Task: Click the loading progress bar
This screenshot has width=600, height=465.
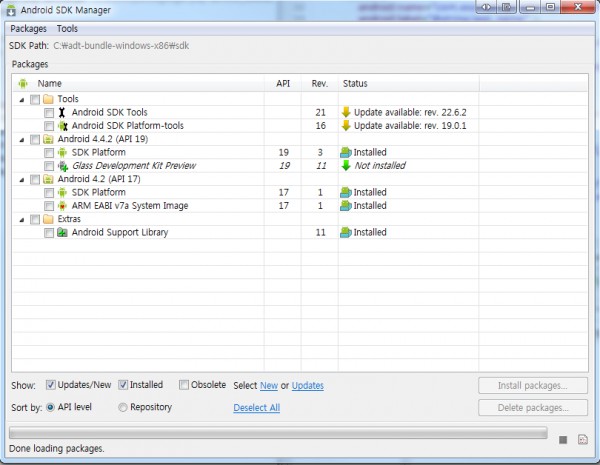Action: pyautogui.click(x=278, y=433)
